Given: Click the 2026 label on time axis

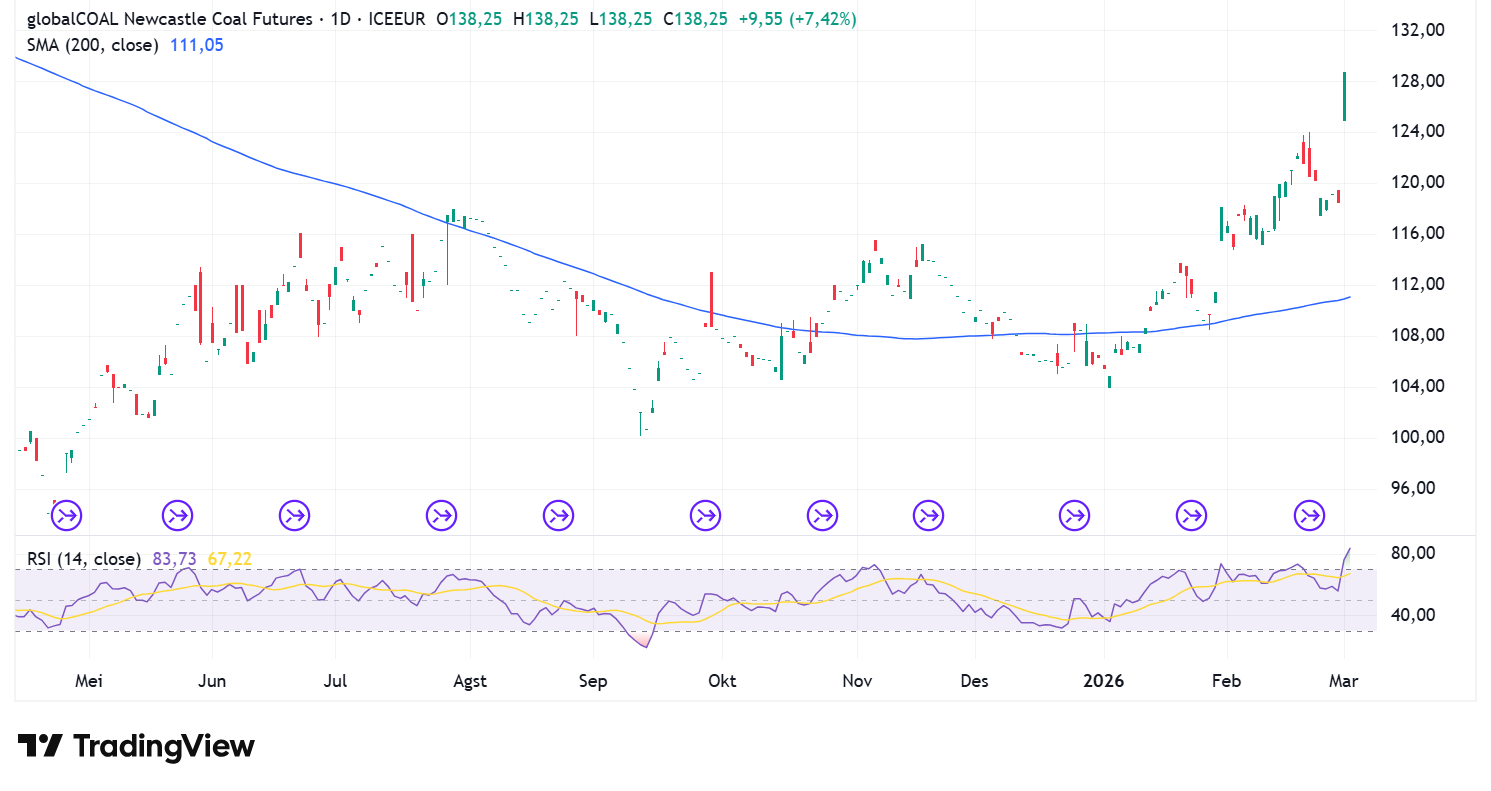Looking at the screenshot, I should tap(1103, 681).
